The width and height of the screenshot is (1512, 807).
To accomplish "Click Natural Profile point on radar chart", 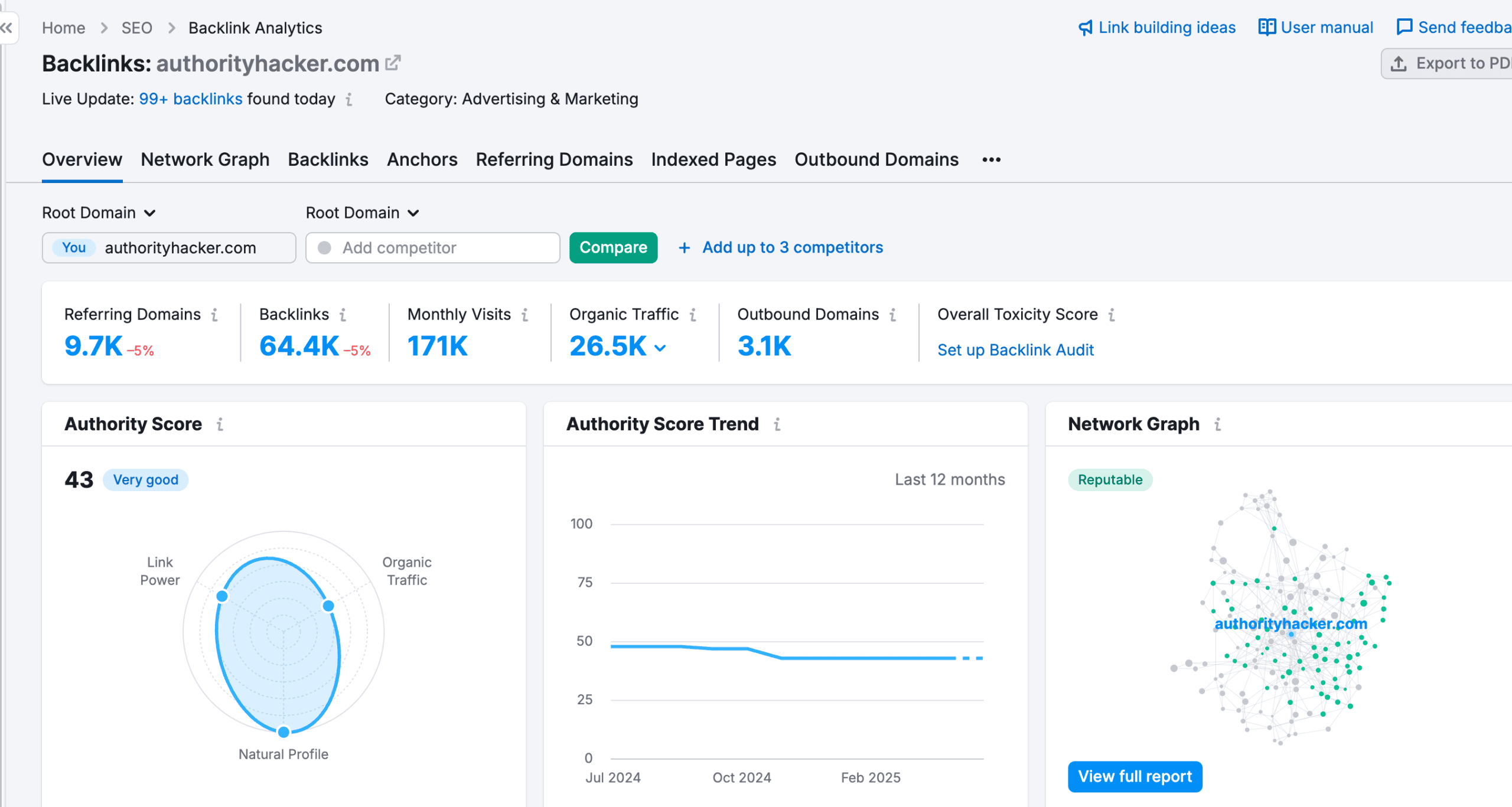I will [283, 732].
